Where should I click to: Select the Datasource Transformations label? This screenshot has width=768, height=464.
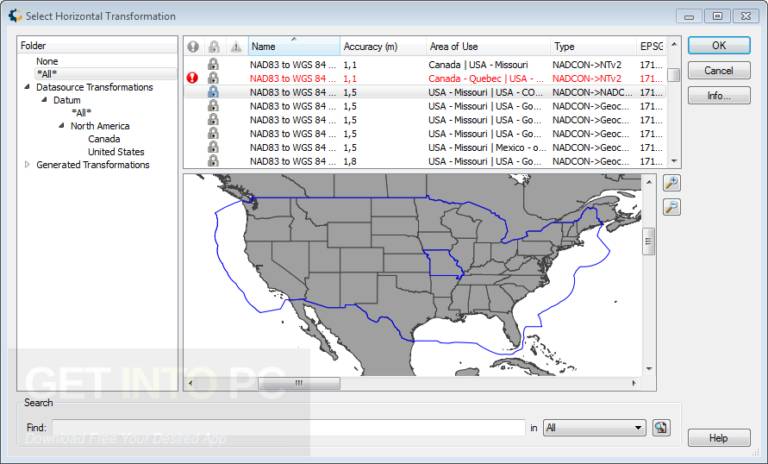pyautogui.click(x=95, y=87)
